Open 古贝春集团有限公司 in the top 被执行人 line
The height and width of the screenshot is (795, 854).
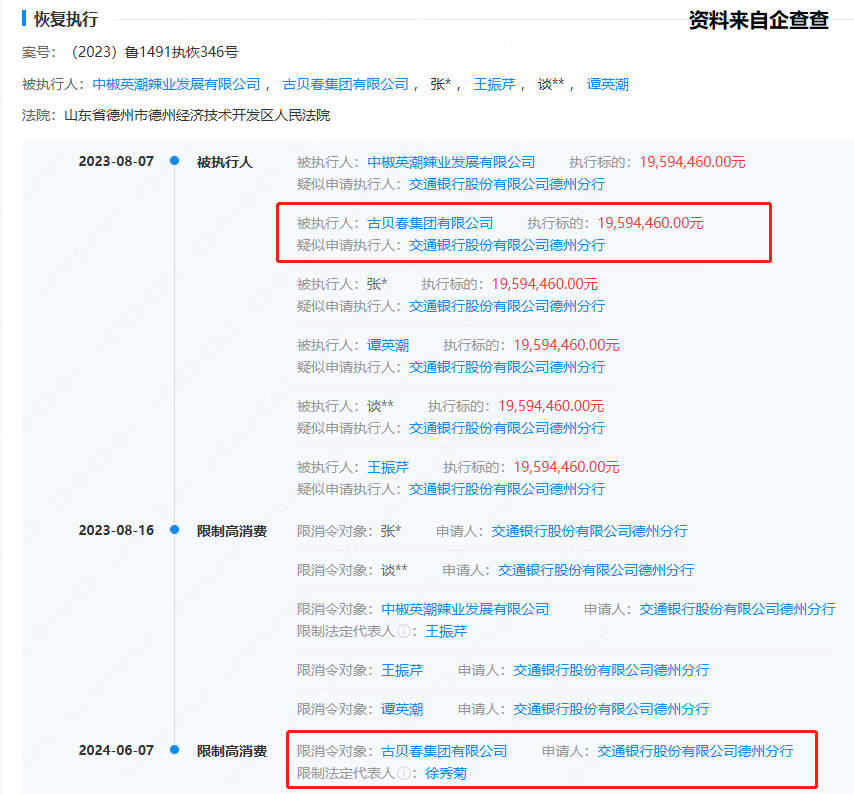(x=346, y=85)
